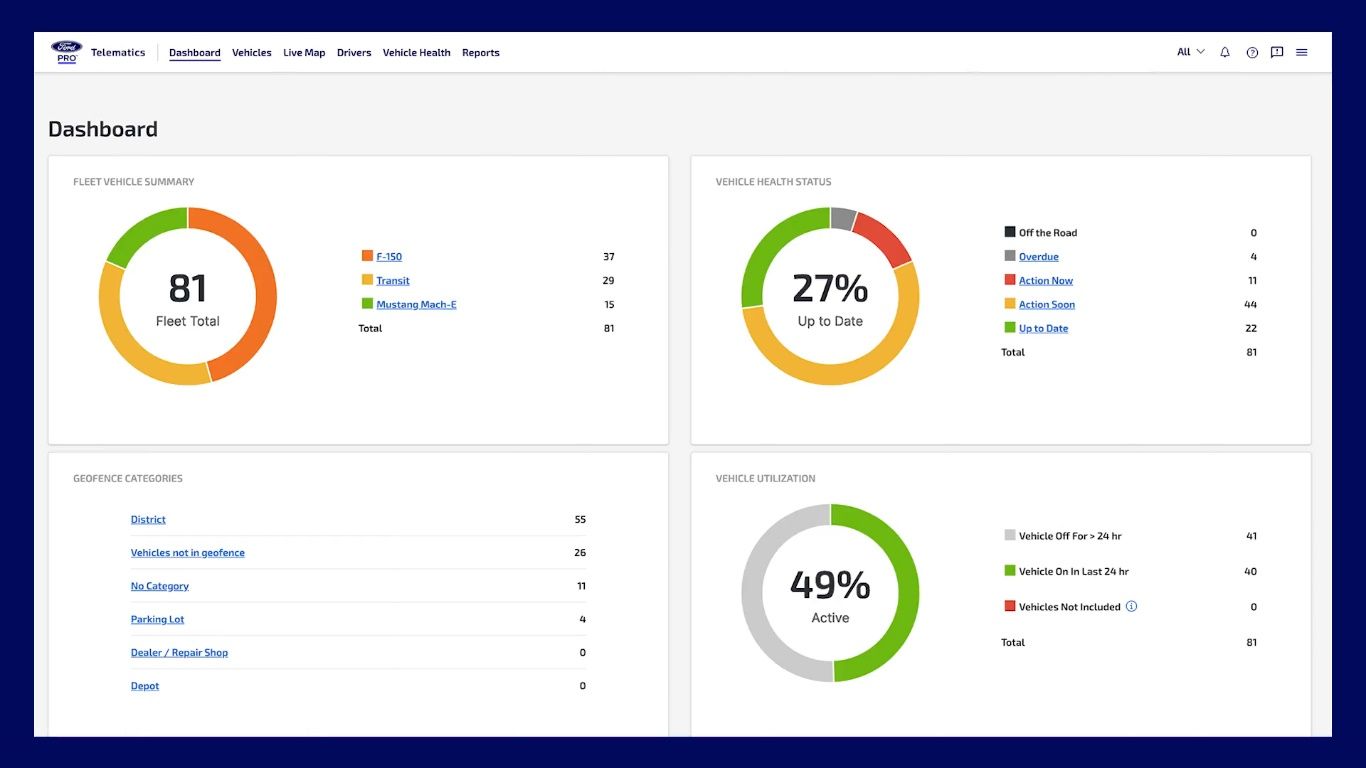The image size is (1366, 768).
Task: Open the District geofence category
Action: [x=148, y=520]
